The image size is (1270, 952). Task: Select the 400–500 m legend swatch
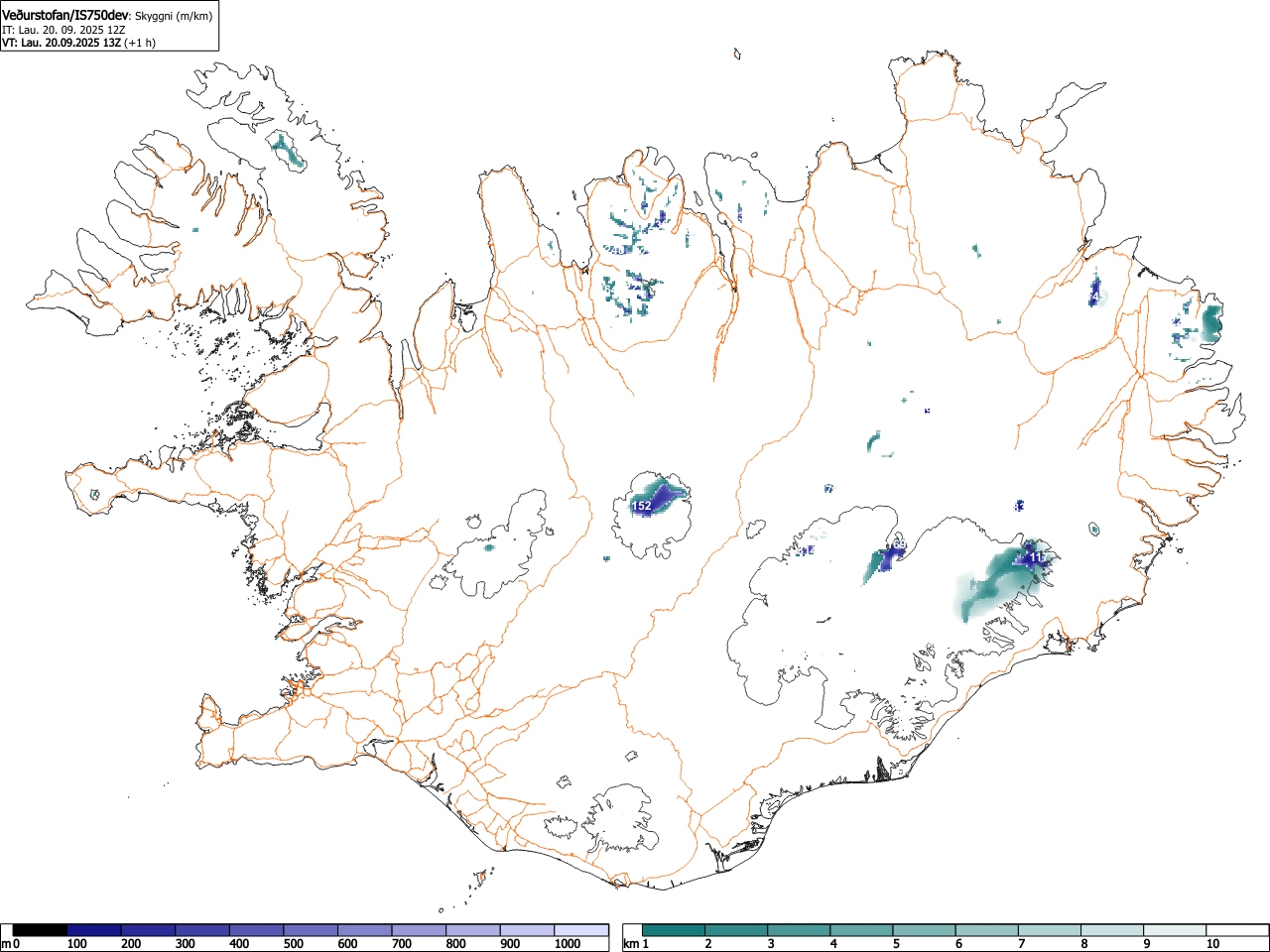point(257,930)
